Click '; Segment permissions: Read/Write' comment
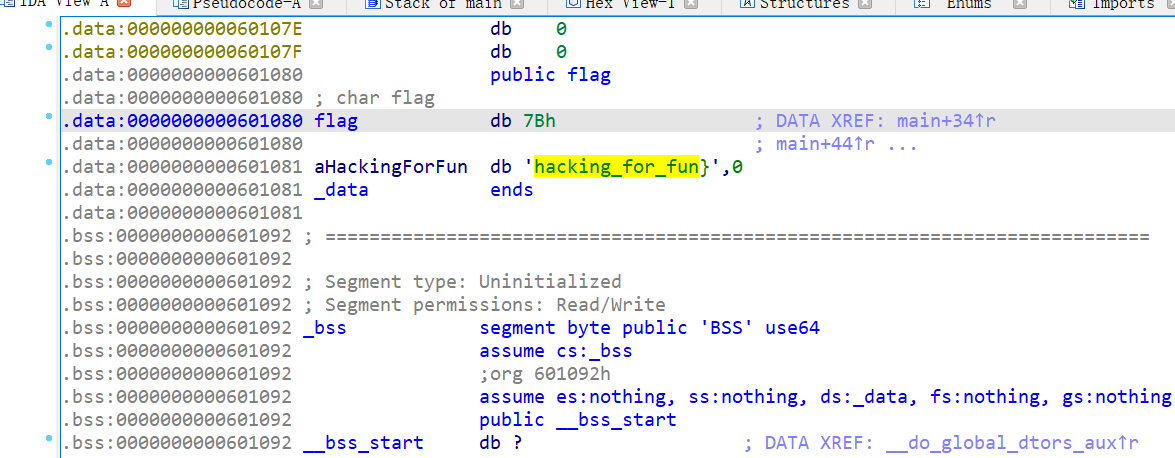 [x=485, y=305]
